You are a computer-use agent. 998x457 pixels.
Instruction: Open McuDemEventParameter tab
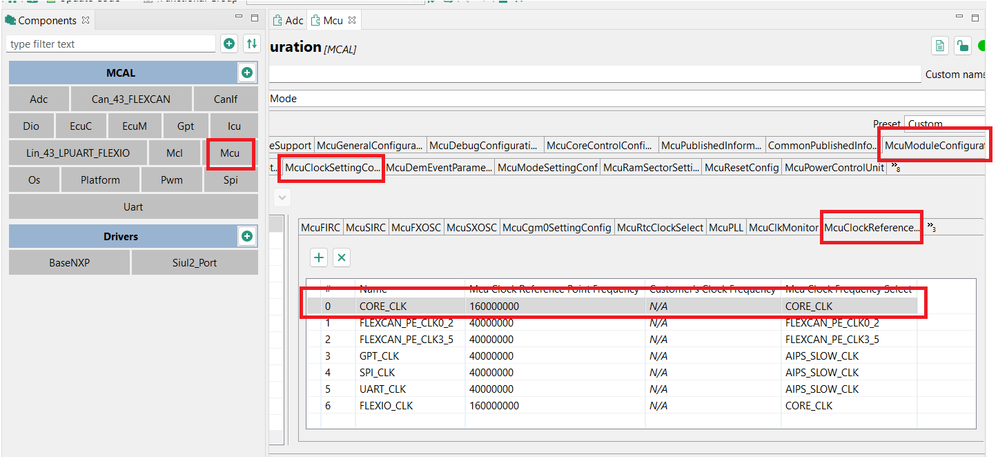point(439,168)
